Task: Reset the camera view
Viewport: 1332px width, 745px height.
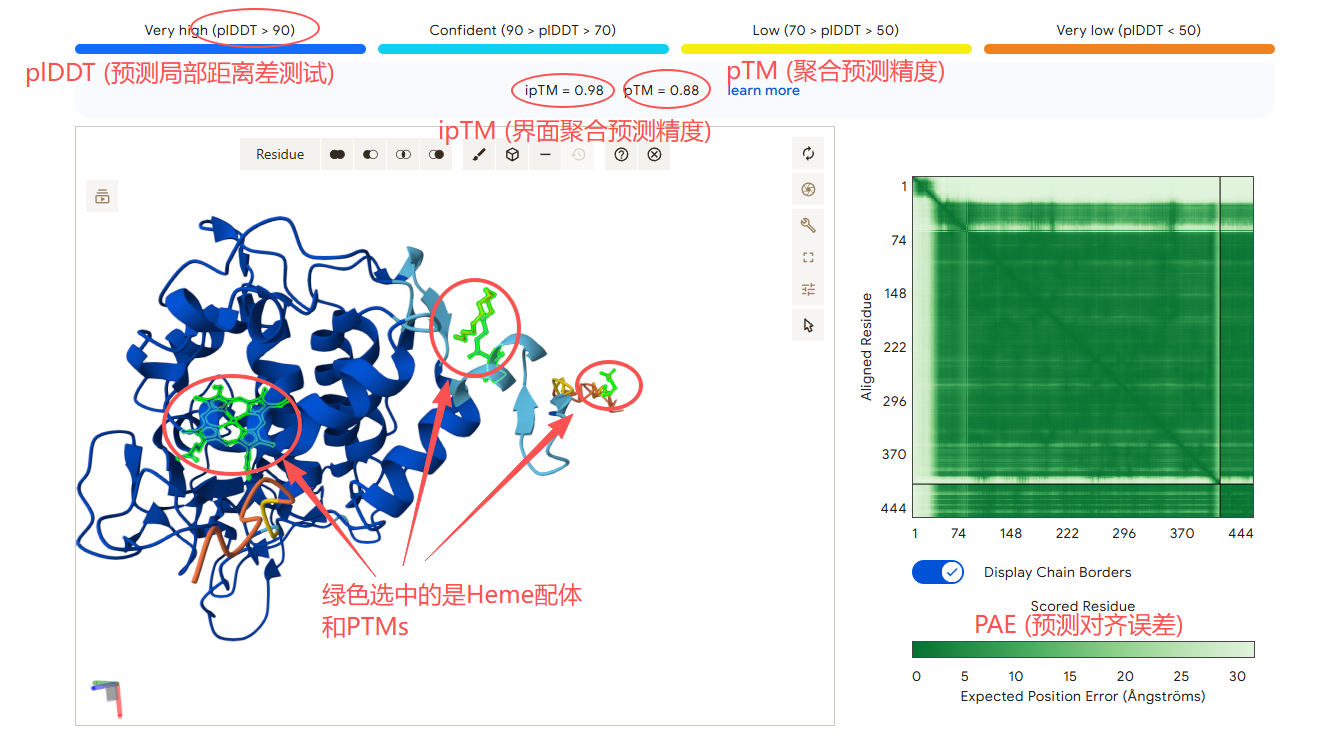Action: tap(808, 154)
